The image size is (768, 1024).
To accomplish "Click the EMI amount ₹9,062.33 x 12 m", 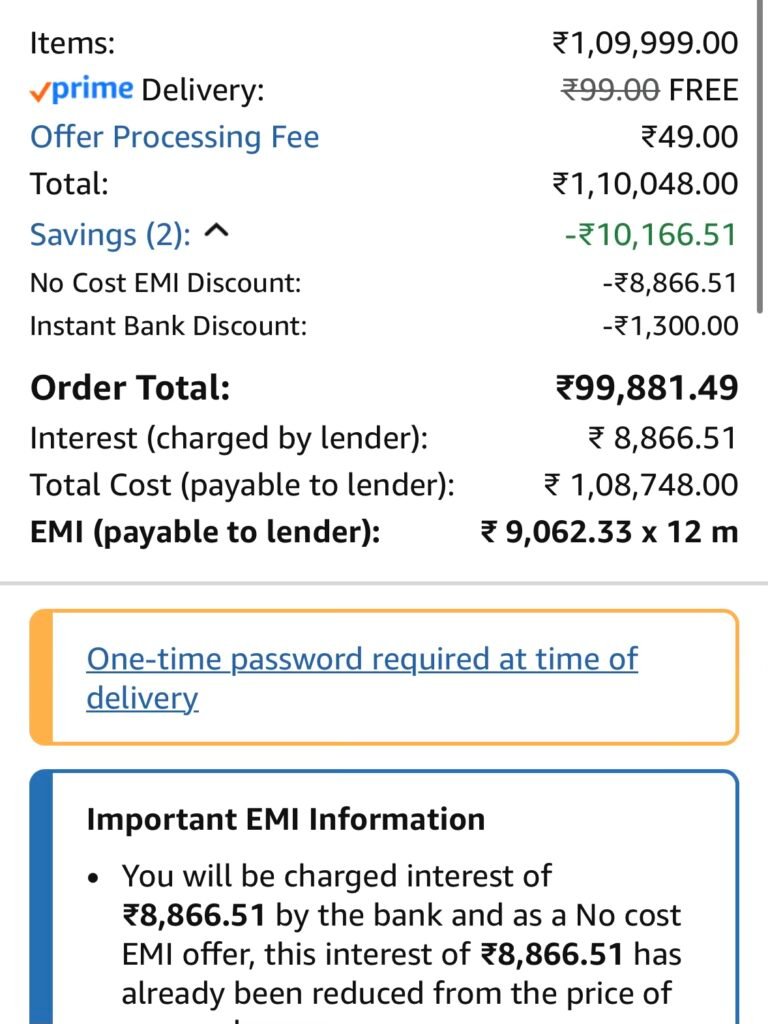I will [609, 532].
